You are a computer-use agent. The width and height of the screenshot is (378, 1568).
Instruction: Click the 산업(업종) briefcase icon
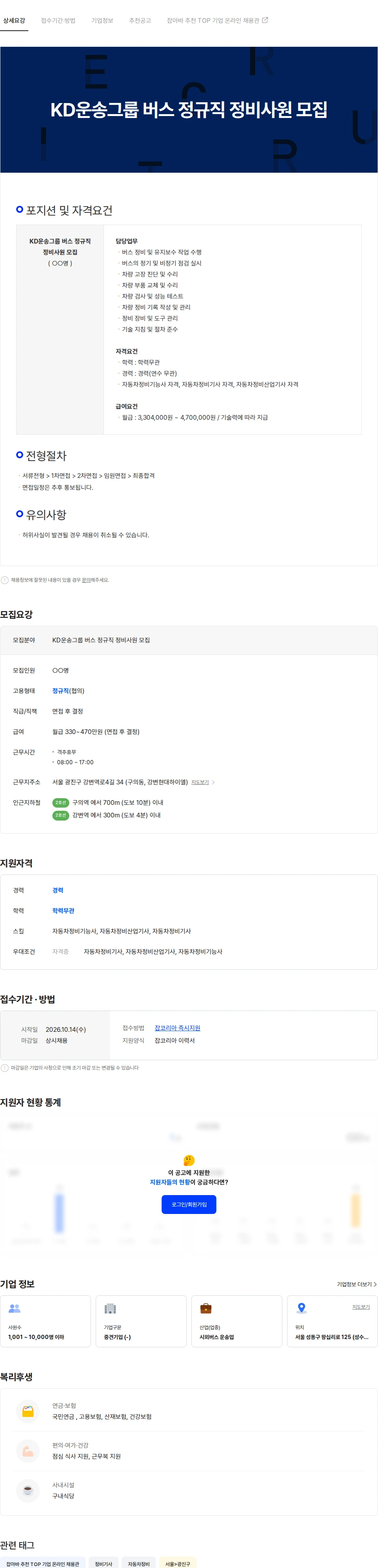click(206, 1308)
